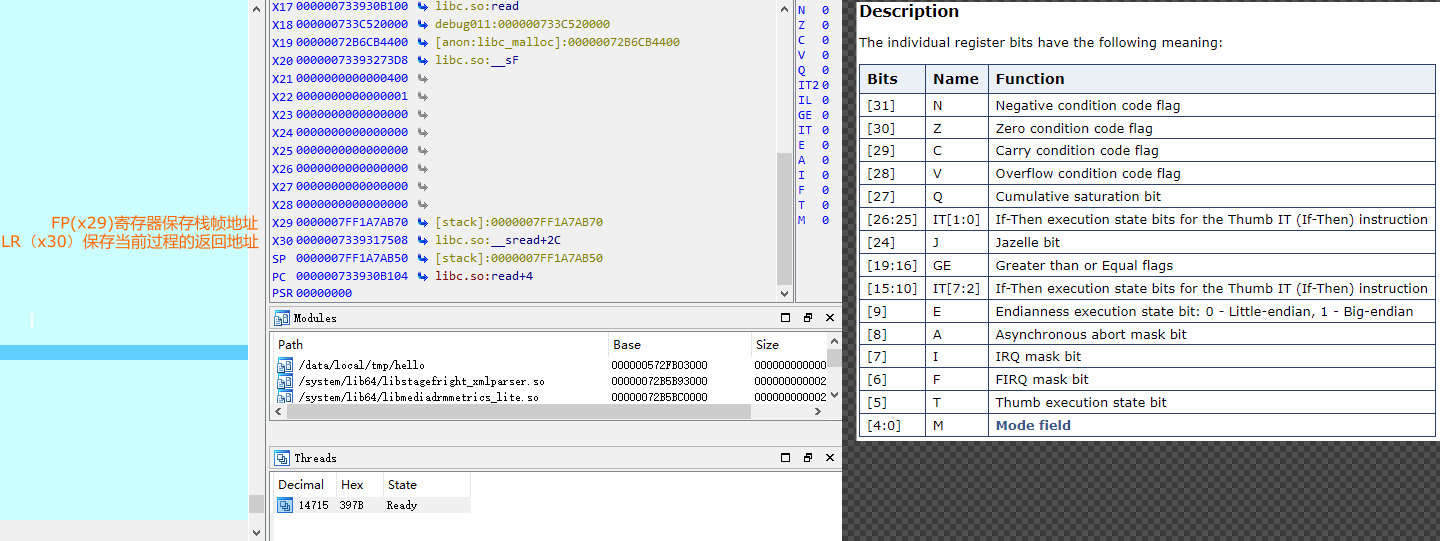This screenshot has height=541, width=1440.
Task: Sort threads by the State column
Action: pyautogui.click(x=426, y=484)
